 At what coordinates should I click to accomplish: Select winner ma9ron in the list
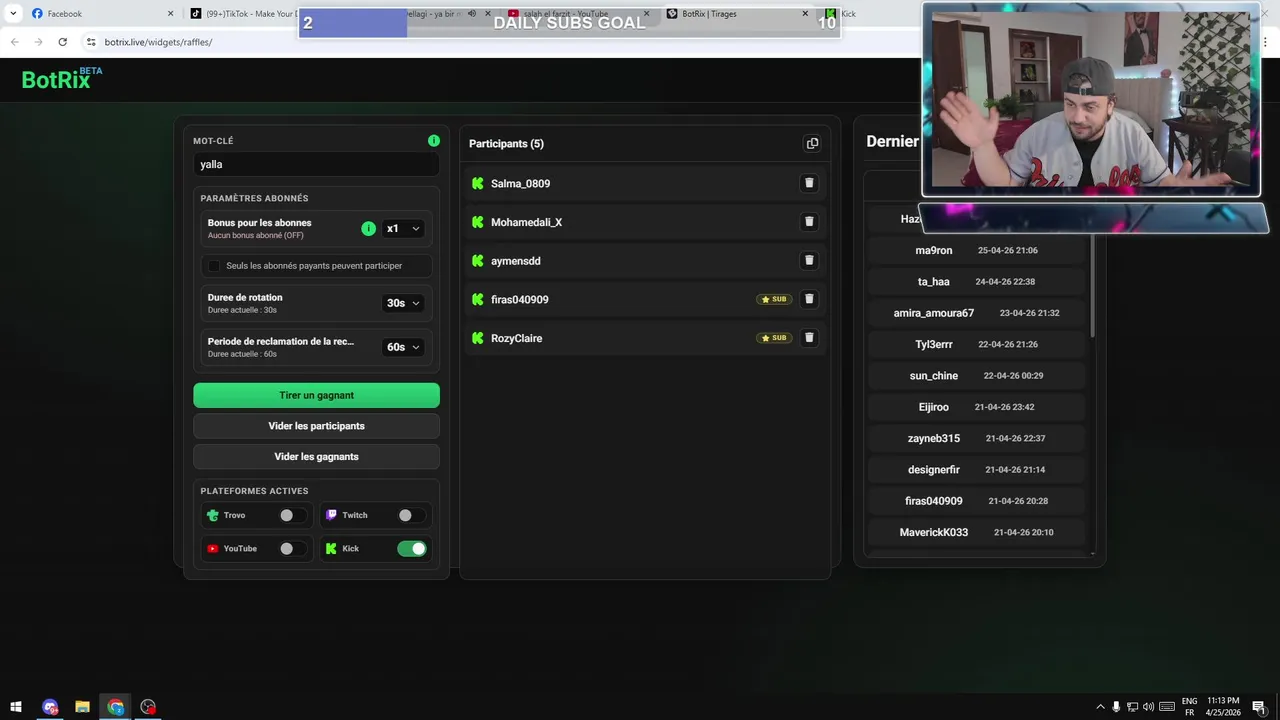[976, 250]
